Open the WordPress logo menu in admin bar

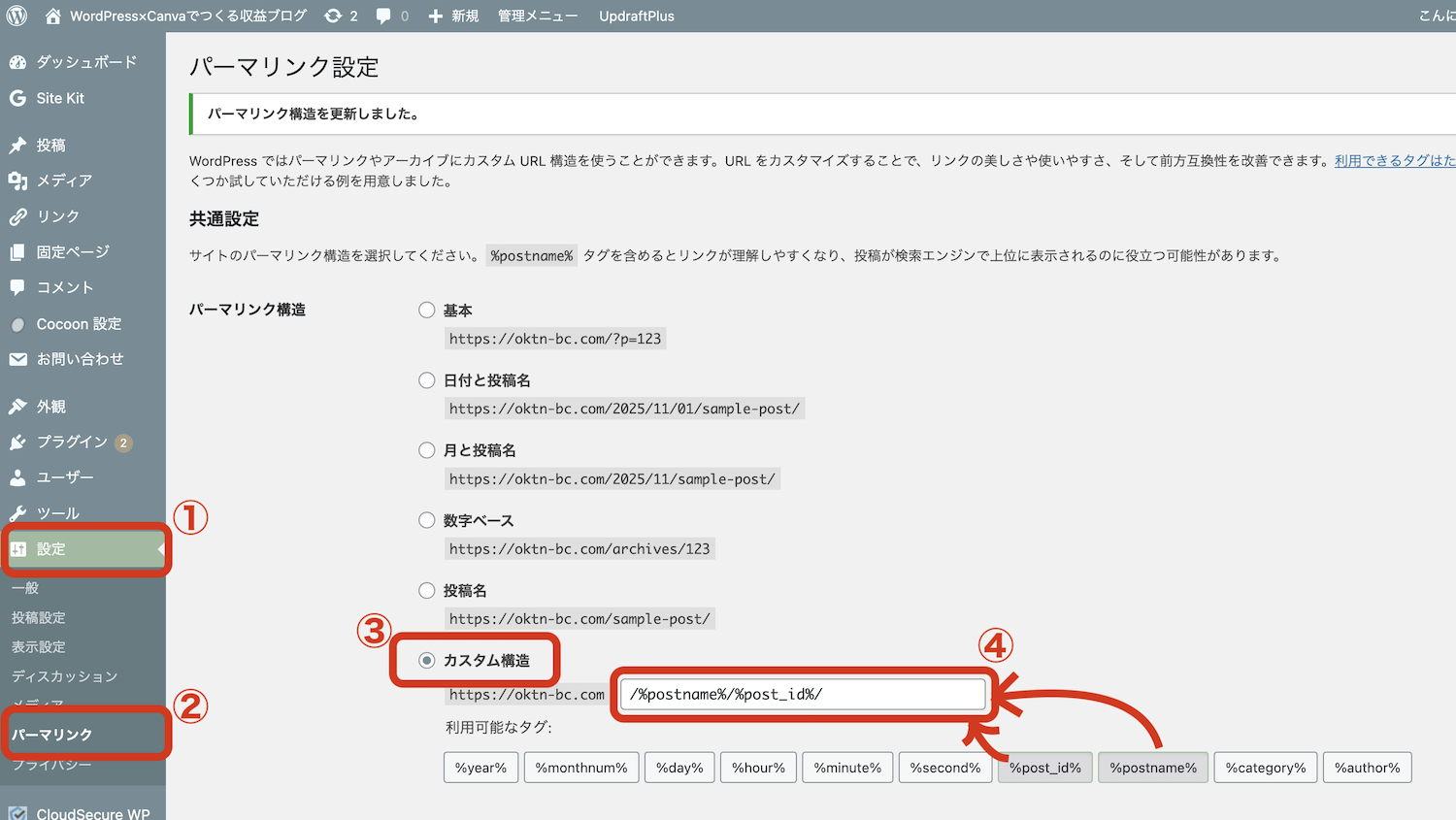tap(16, 15)
